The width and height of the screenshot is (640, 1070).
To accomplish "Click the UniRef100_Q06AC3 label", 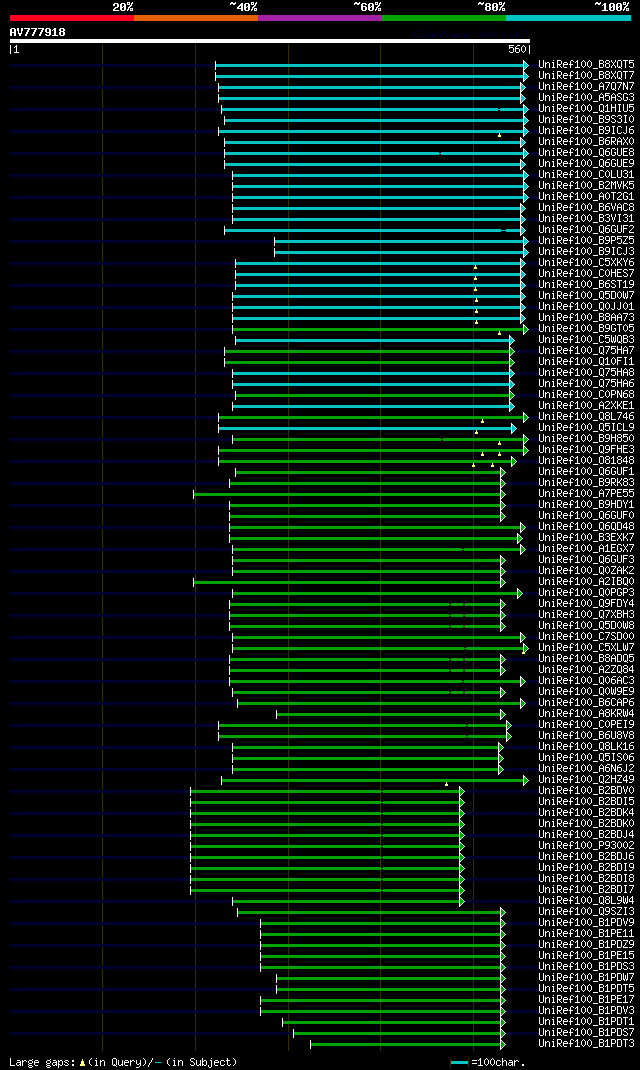I will click(x=586, y=680).
